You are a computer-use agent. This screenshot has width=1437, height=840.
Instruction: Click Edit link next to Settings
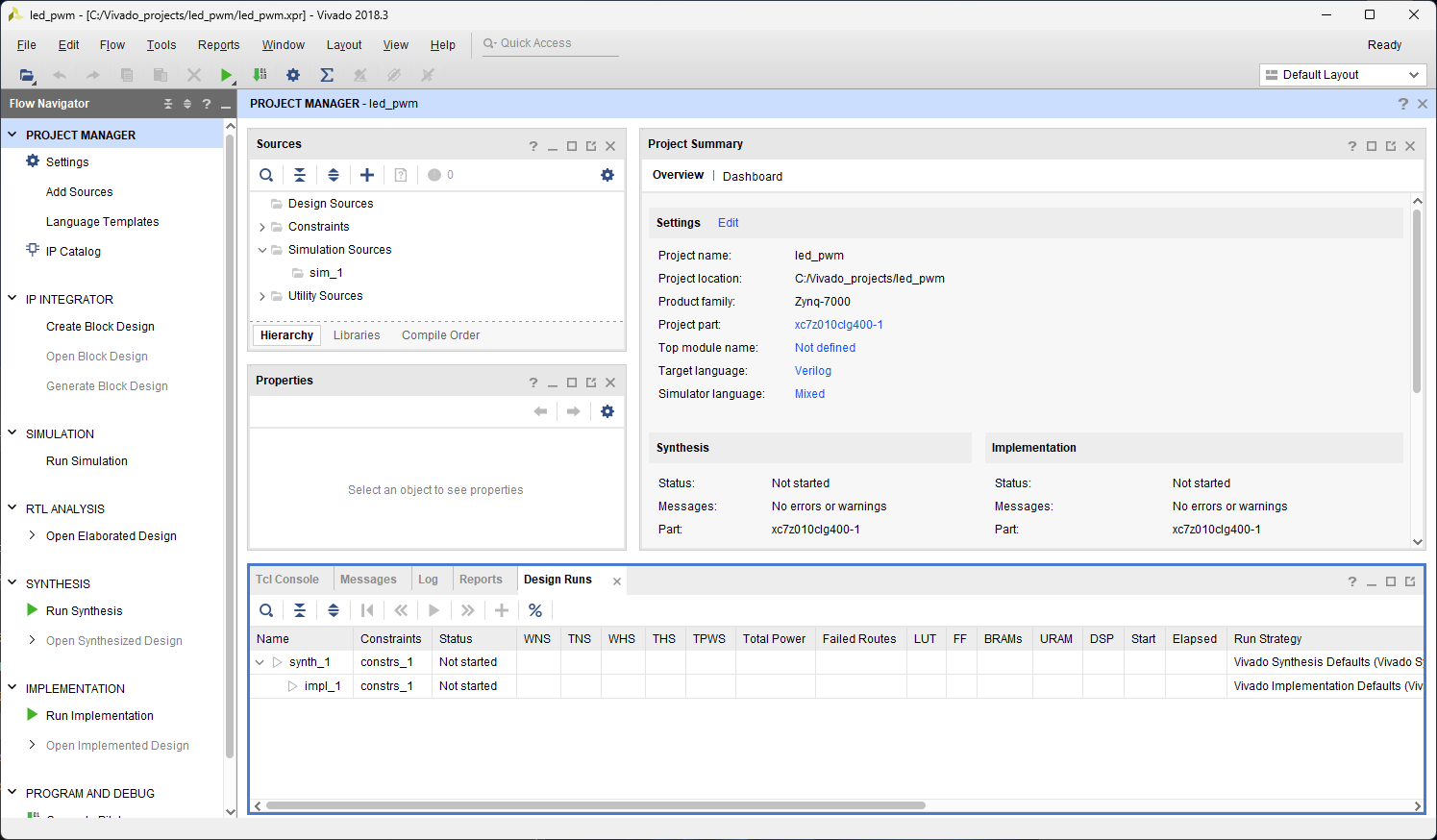(729, 223)
